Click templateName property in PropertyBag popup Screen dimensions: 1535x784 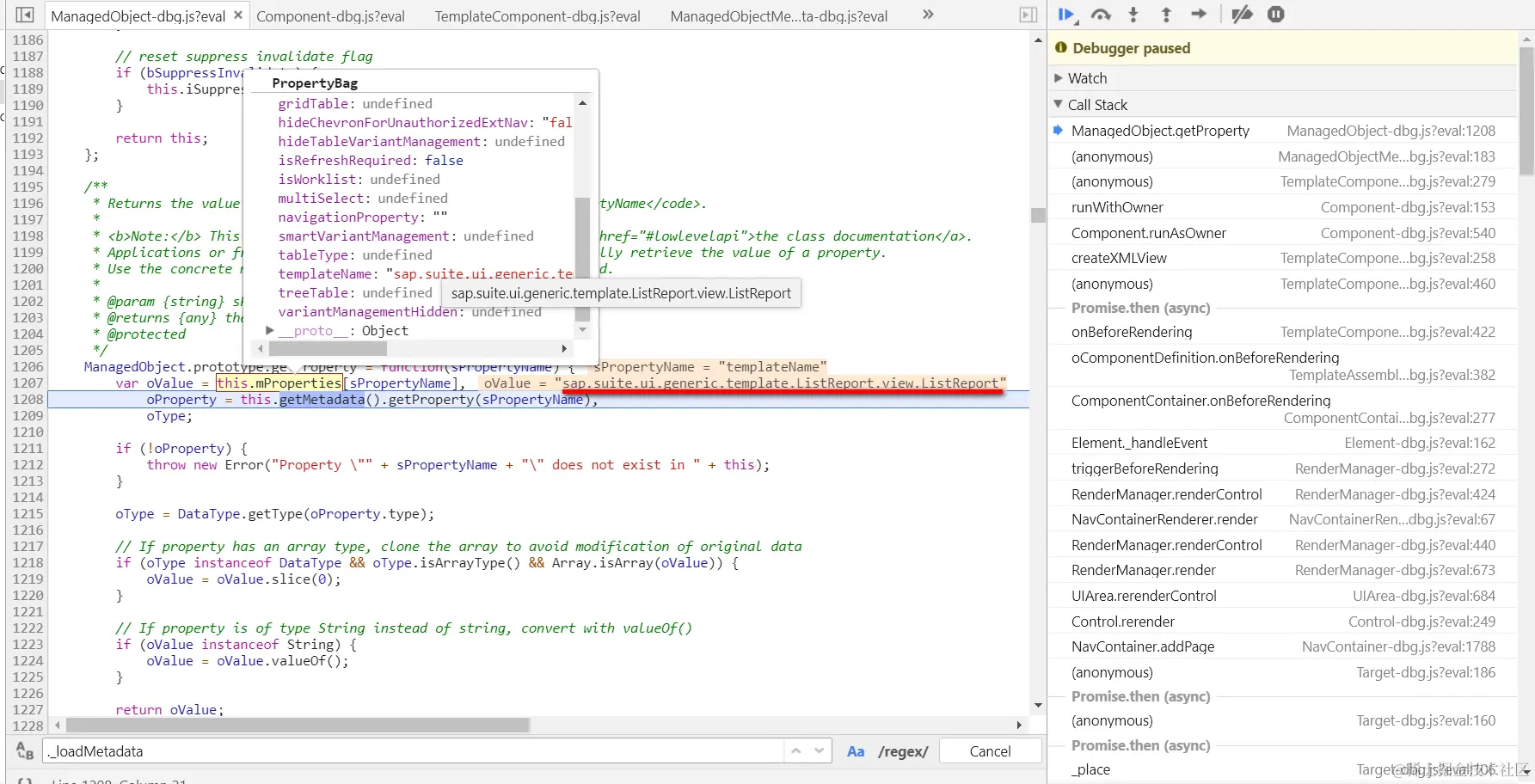pyautogui.click(x=325, y=274)
